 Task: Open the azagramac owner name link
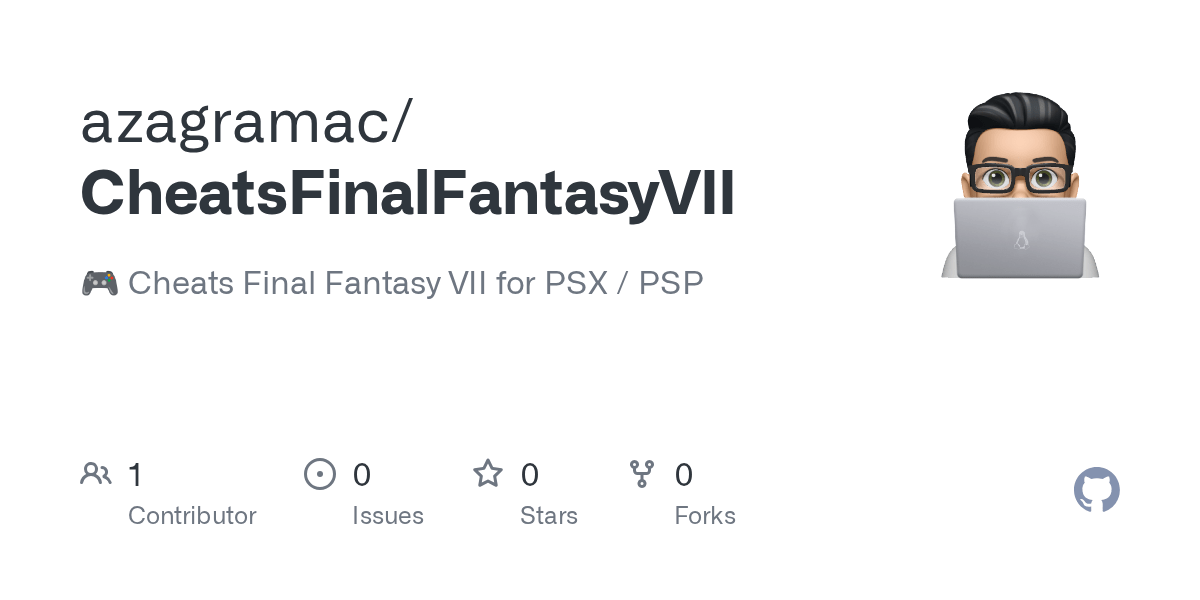point(245,122)
